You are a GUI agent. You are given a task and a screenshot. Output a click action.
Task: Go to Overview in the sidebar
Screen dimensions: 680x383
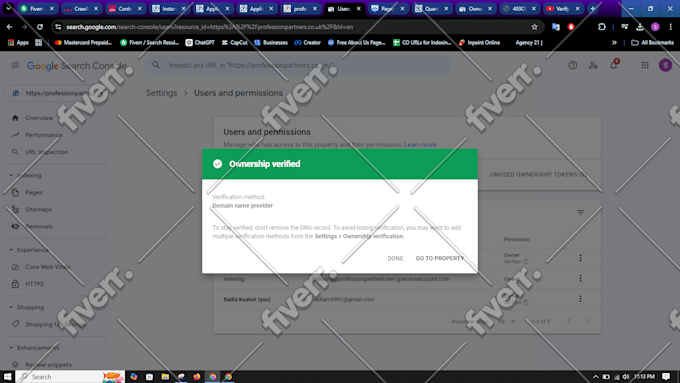[x=39, y=118]
